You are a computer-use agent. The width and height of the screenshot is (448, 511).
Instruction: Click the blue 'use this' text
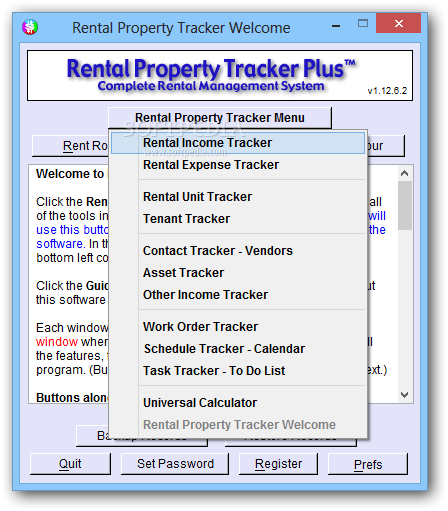[58, 230]
